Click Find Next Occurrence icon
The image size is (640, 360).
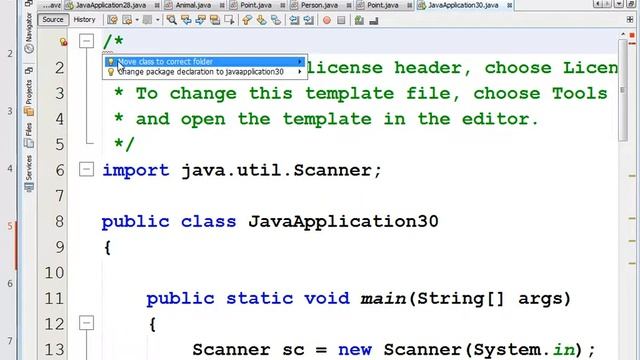pos(200,20)
